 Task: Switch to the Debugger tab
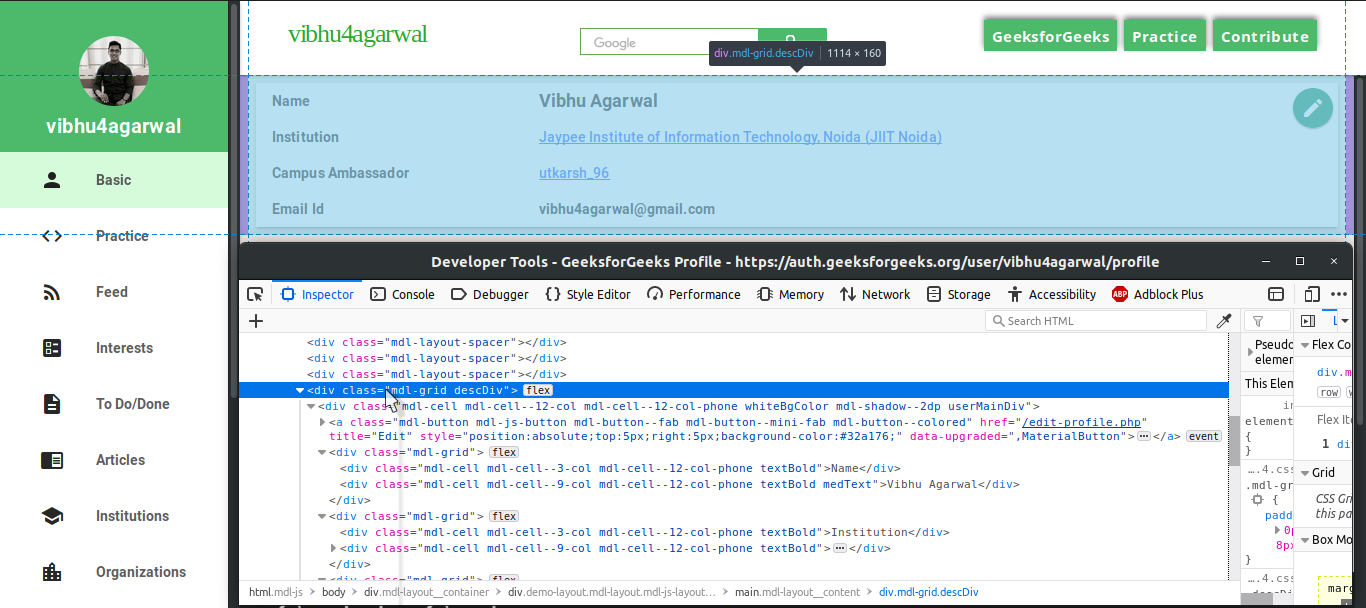point(489,294)
